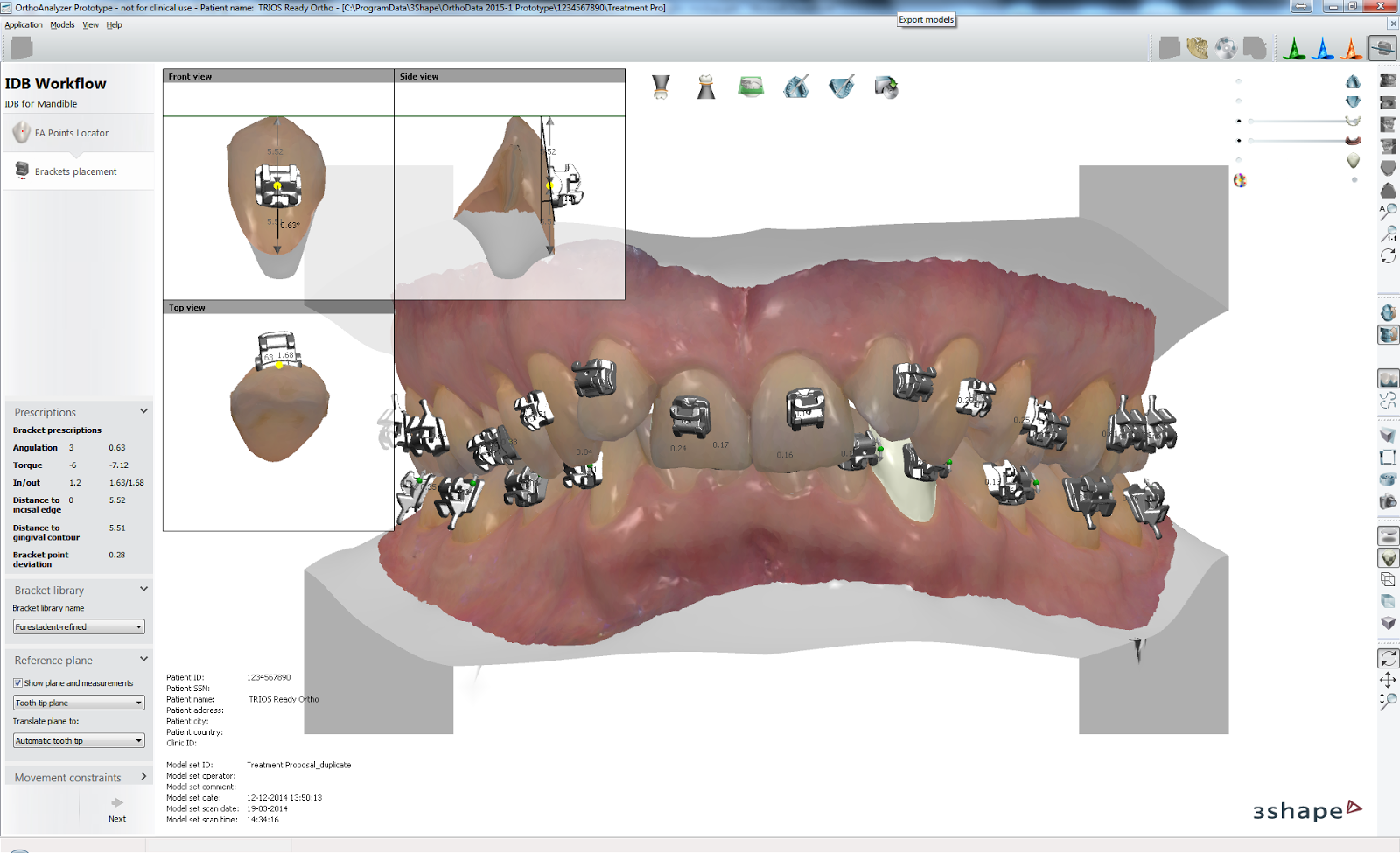Screen dimensions: 1400x853
Task: Toggle visibility of the gingiva layer
Action: 1239,140
